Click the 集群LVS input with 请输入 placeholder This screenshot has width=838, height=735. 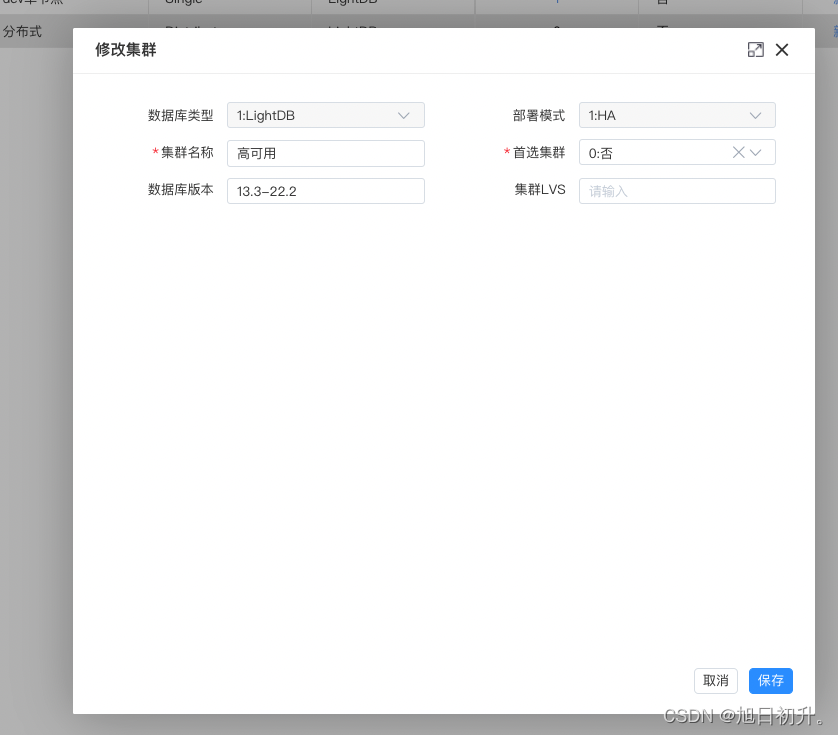pos(677,190)
